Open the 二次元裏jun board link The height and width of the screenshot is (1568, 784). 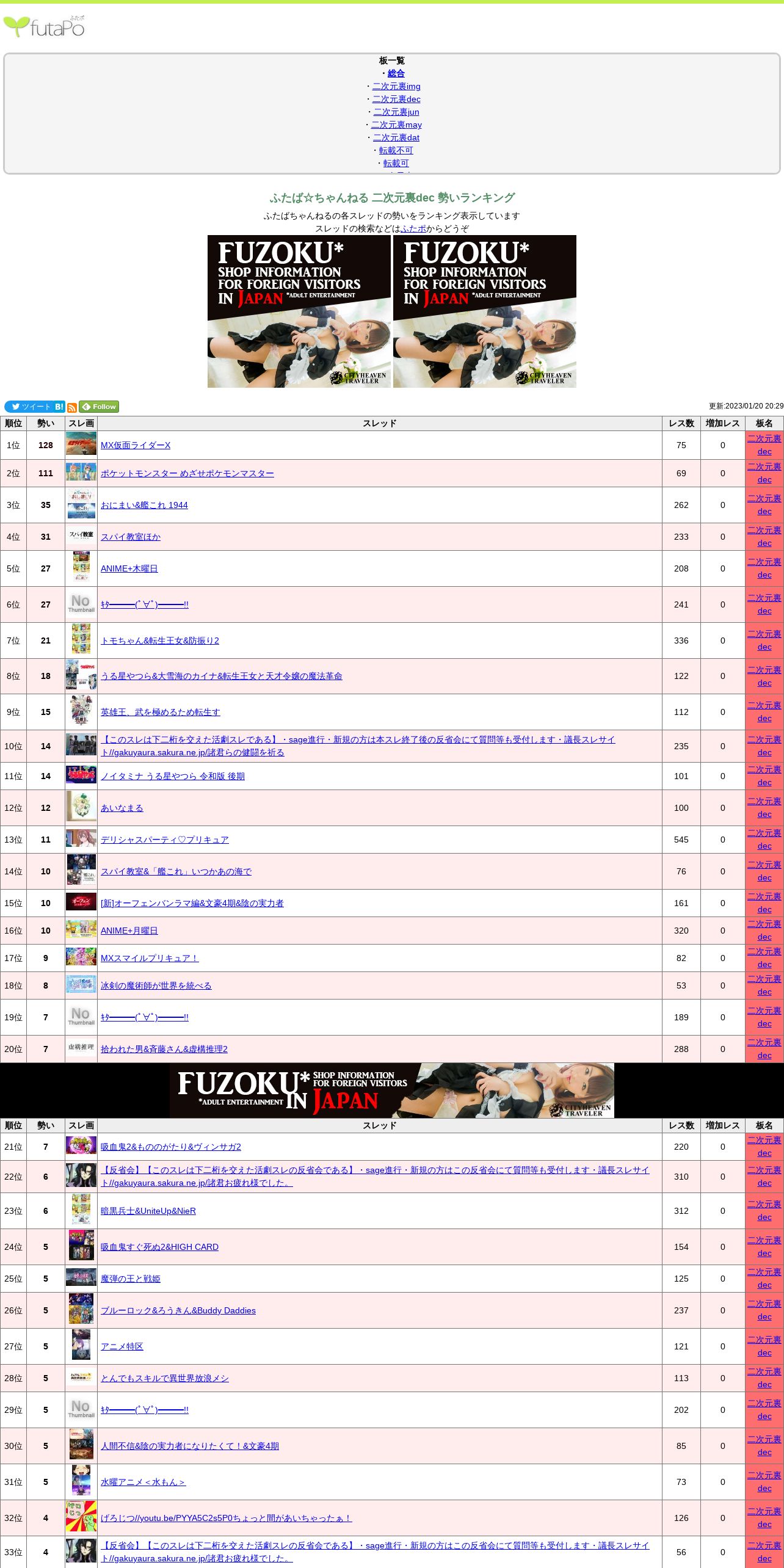pyautogui.click(x=396, y=112)
